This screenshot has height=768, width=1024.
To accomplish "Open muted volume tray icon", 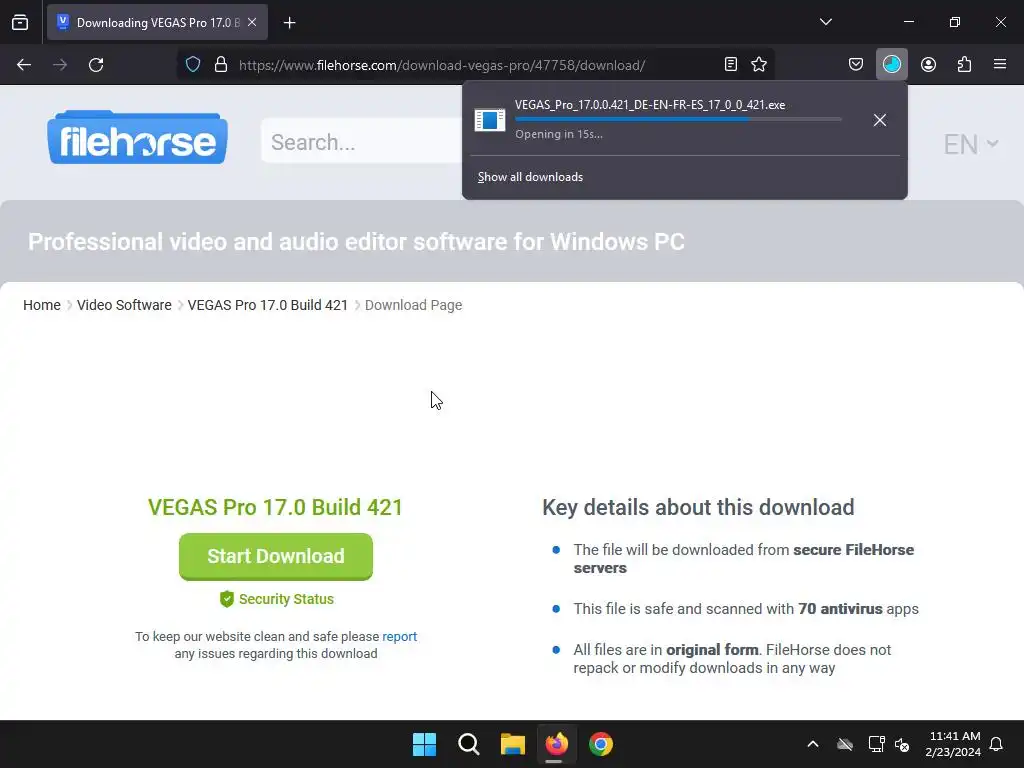I will 902,744.
